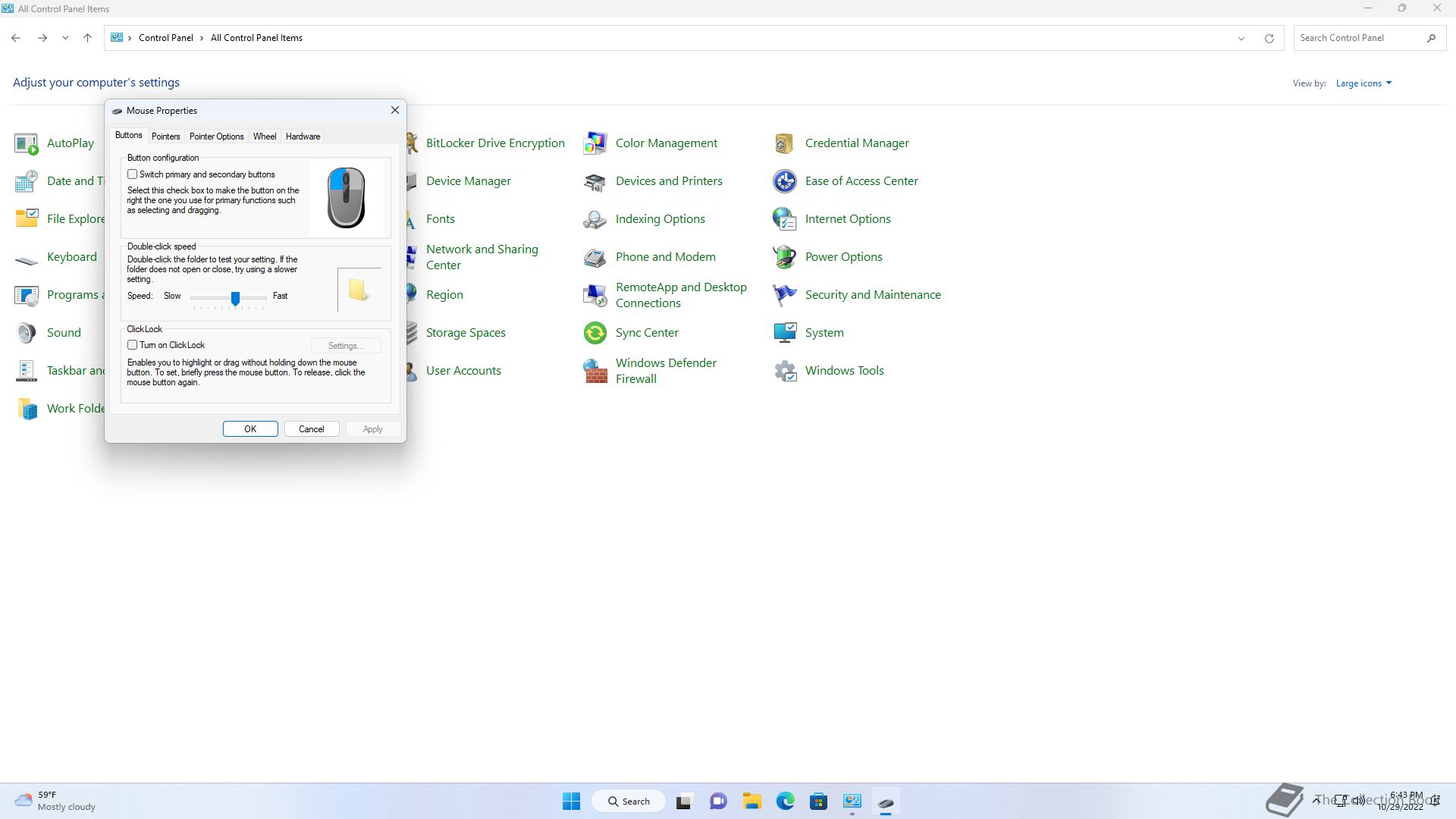Open Devices and Printers icon

595,181
